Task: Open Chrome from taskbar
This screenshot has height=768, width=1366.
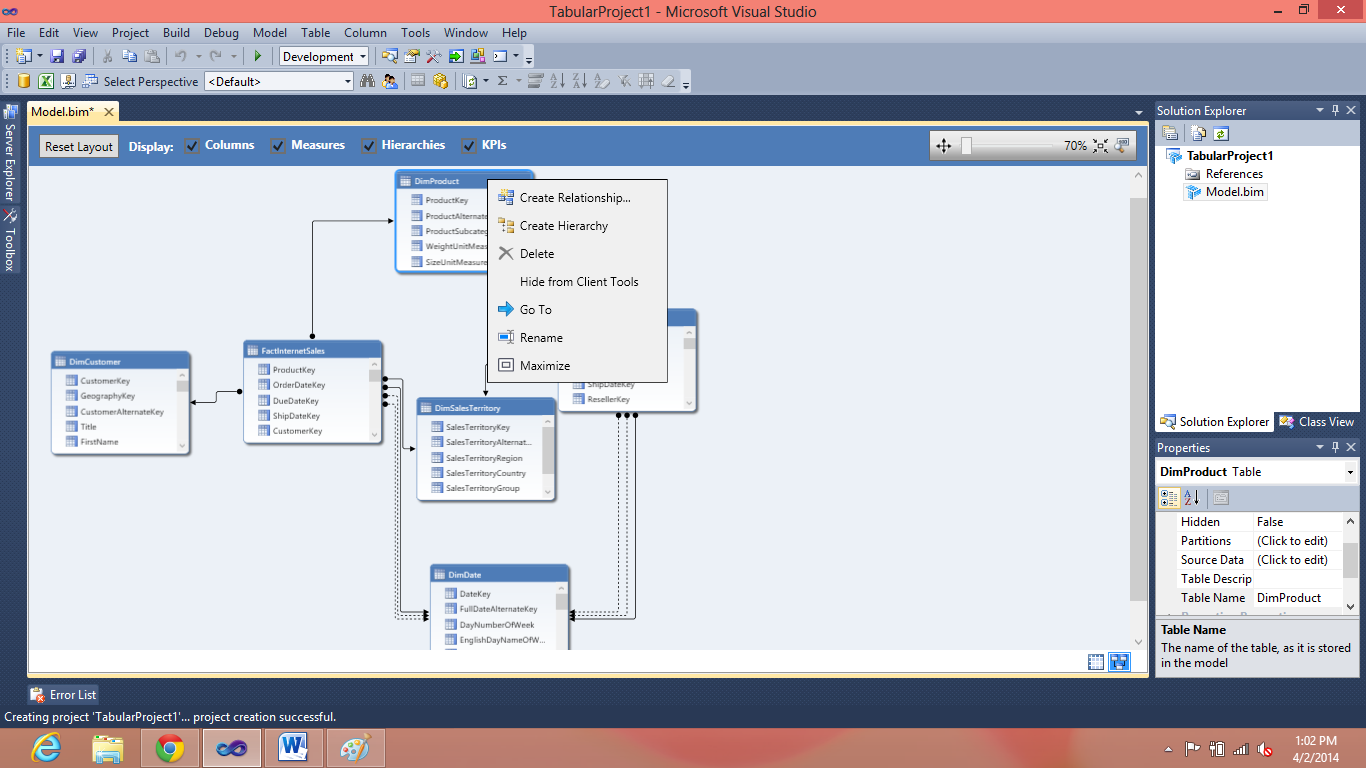Action: coord(170,747)
